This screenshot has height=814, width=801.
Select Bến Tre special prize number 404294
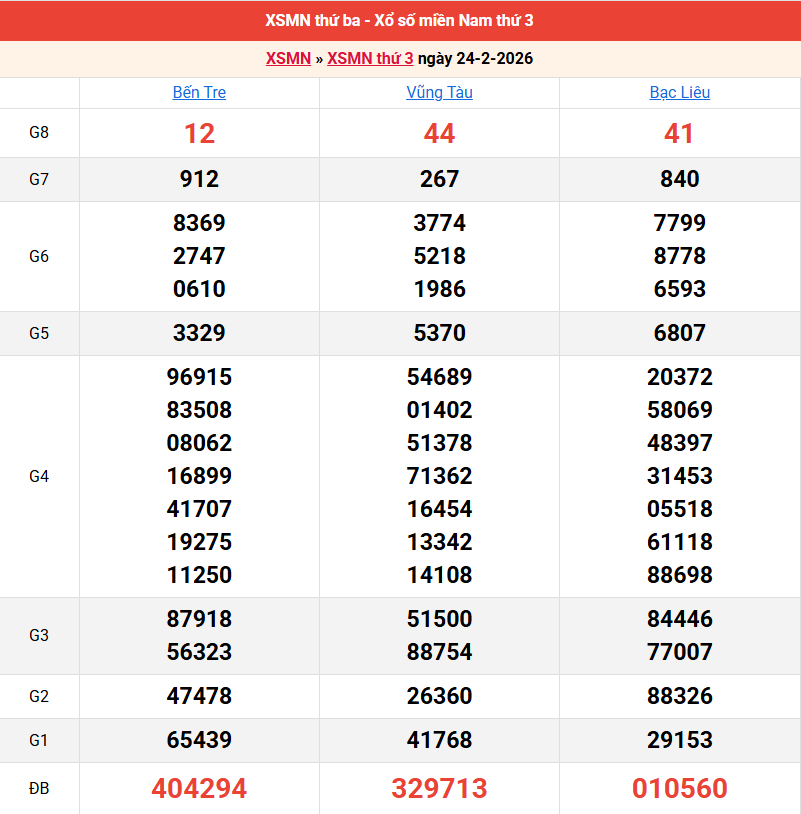(x=199, y=789)
